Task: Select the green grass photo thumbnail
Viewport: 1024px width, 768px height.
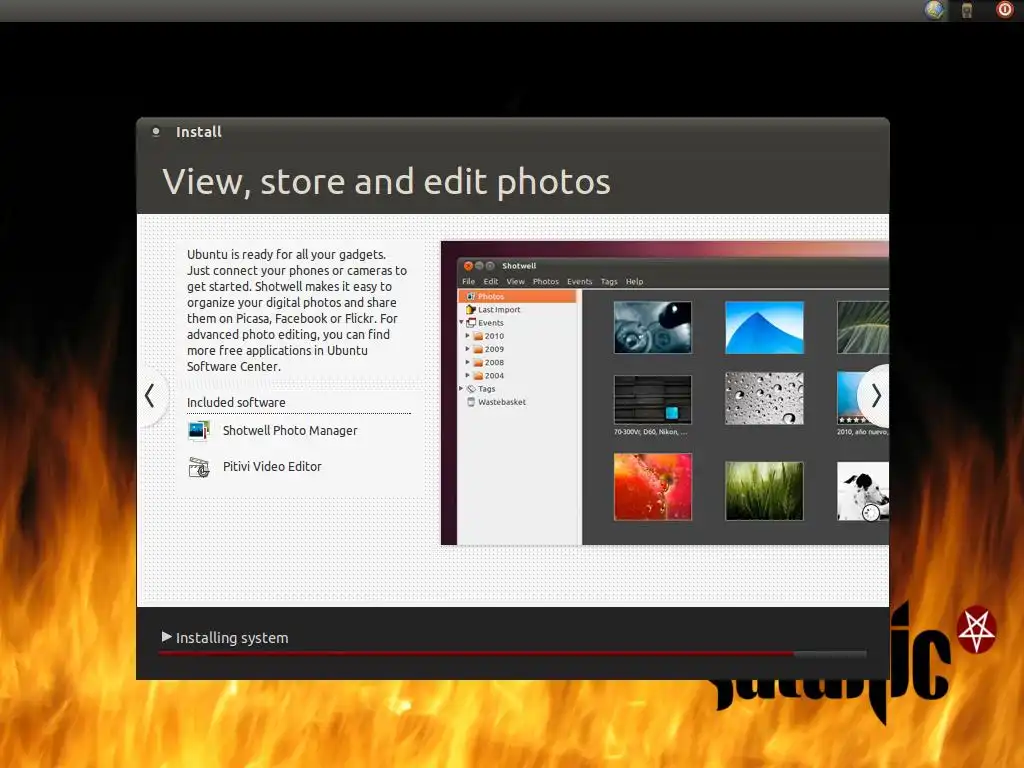Action: 764,491
